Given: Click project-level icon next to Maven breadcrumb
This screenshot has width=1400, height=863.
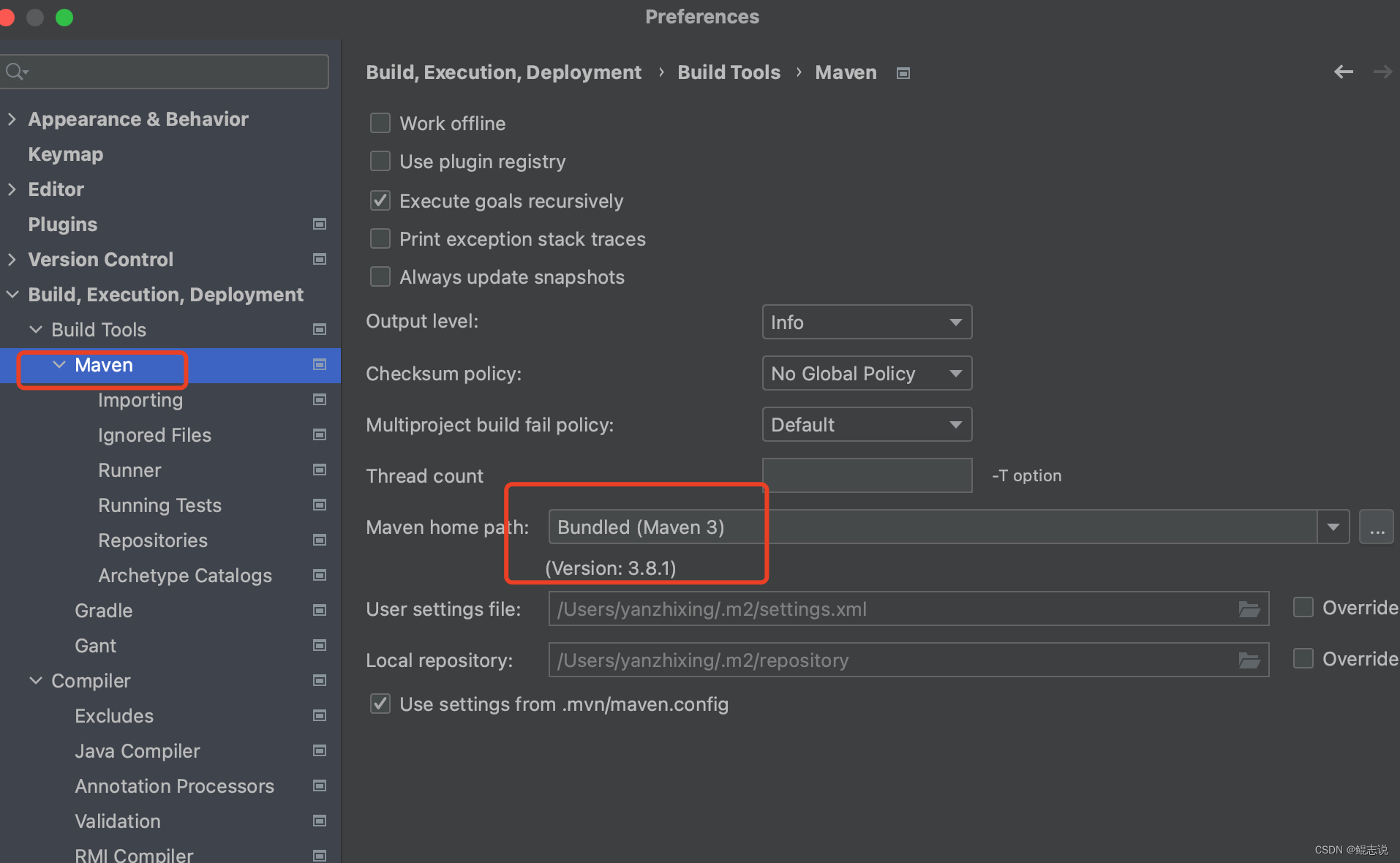Looking at the screenshot, I should (x=903, y=73).
